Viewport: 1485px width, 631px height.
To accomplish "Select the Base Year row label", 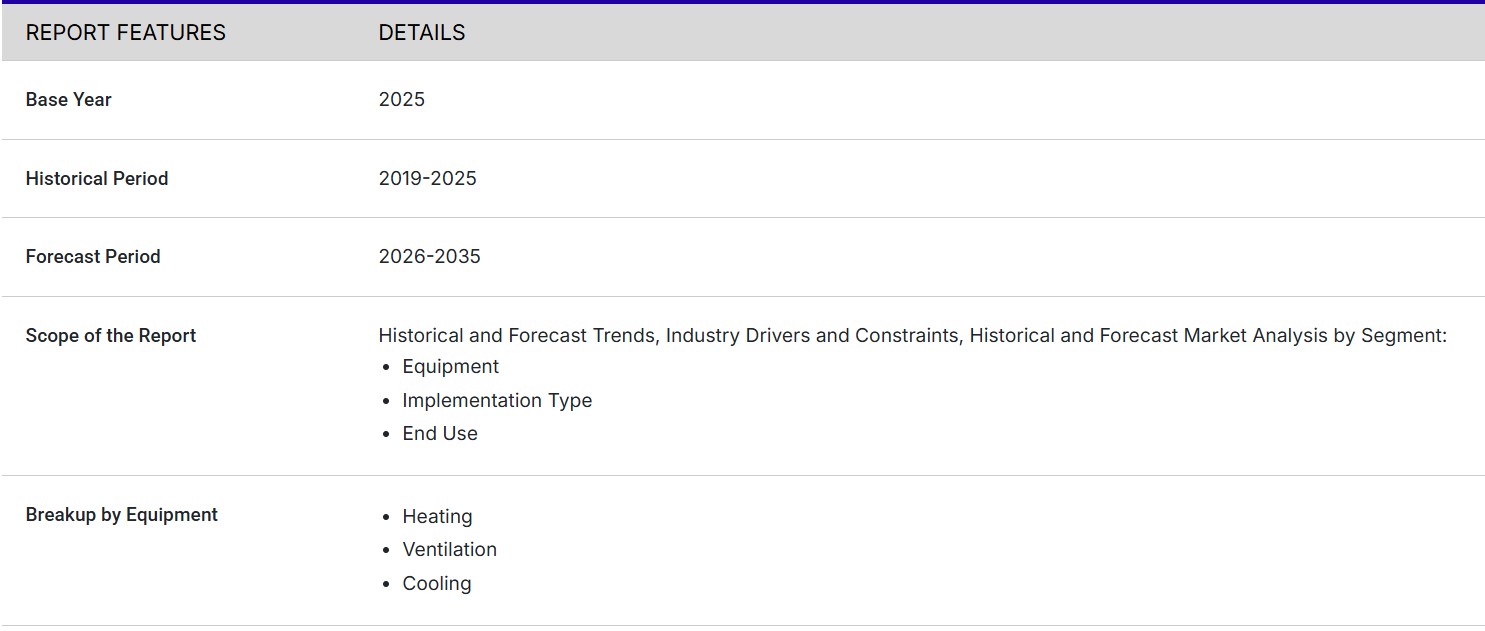I will click(68, 100).
